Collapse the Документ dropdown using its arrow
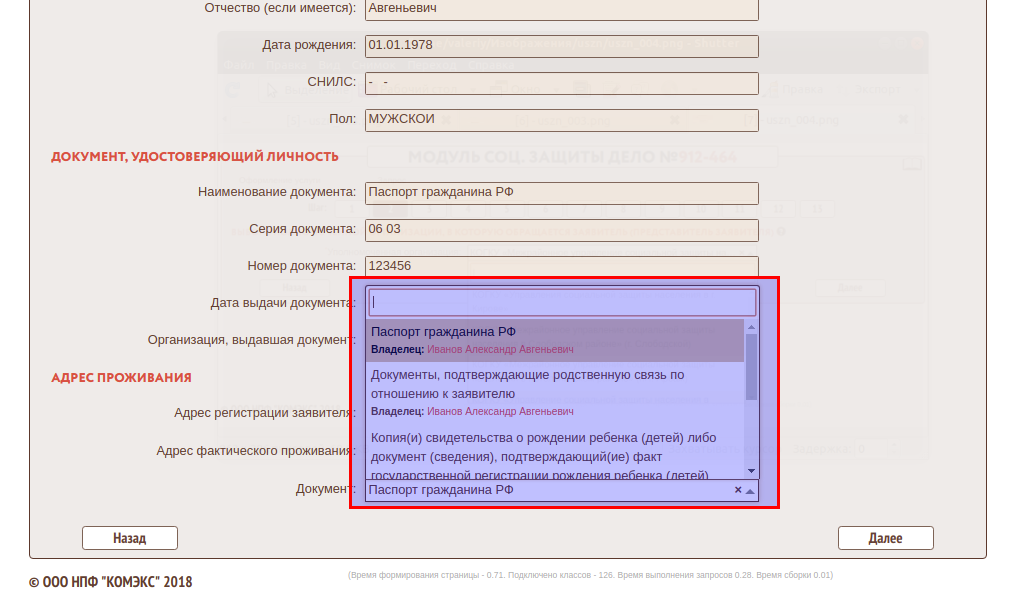 [750, 491]
